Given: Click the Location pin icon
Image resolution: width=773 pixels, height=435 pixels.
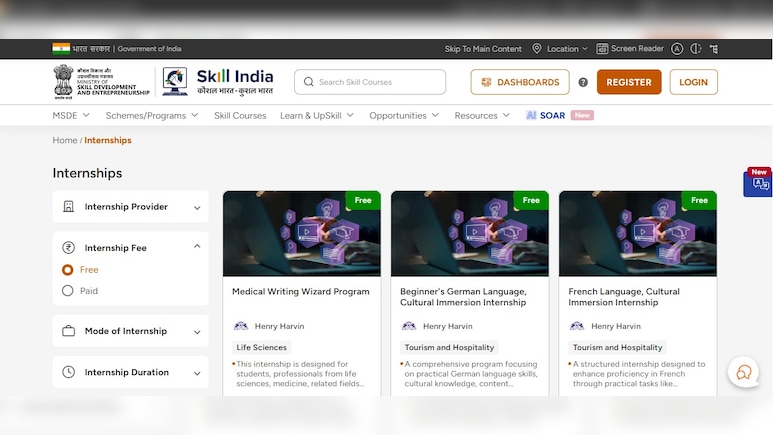Looking at the screenshot, I should (537, 48).
